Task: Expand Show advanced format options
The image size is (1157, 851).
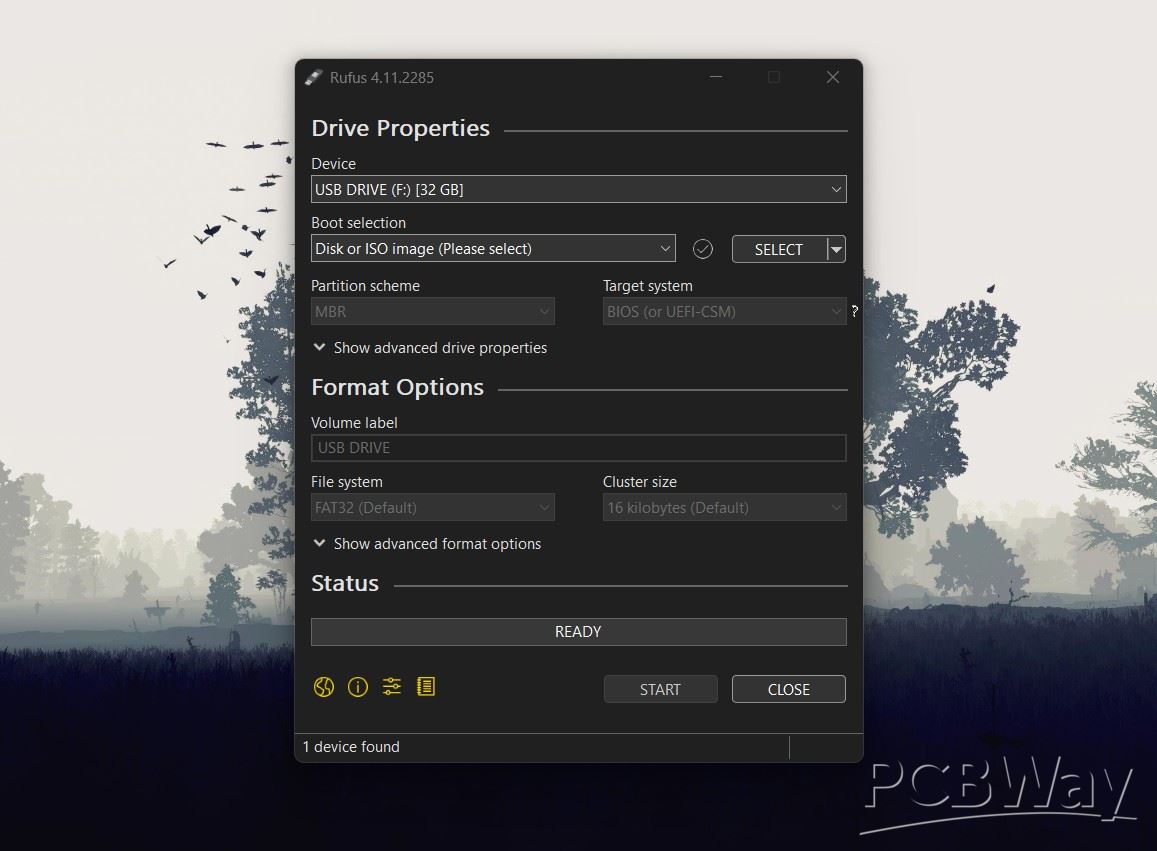Action: (x=427, y=544)
